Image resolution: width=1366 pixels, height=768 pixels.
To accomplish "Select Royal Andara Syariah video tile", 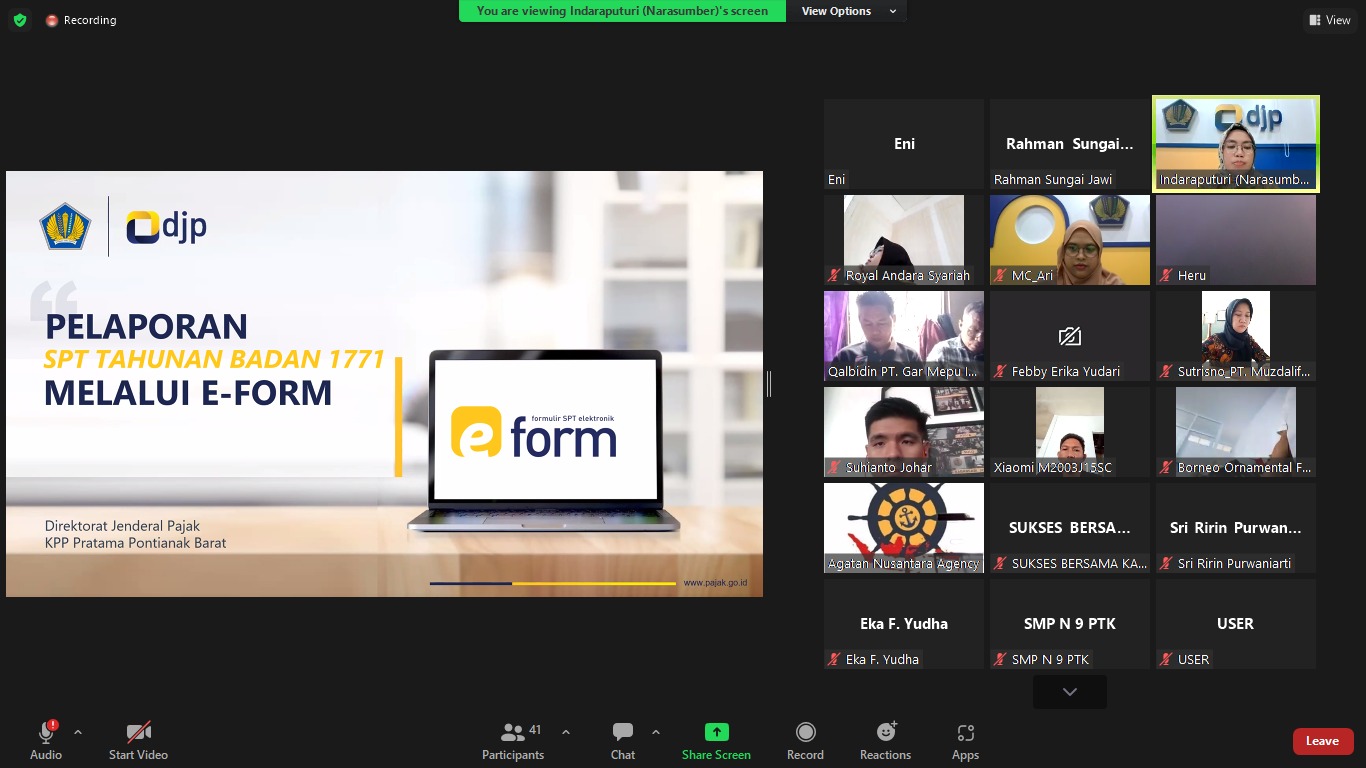I will pos(904,240).
